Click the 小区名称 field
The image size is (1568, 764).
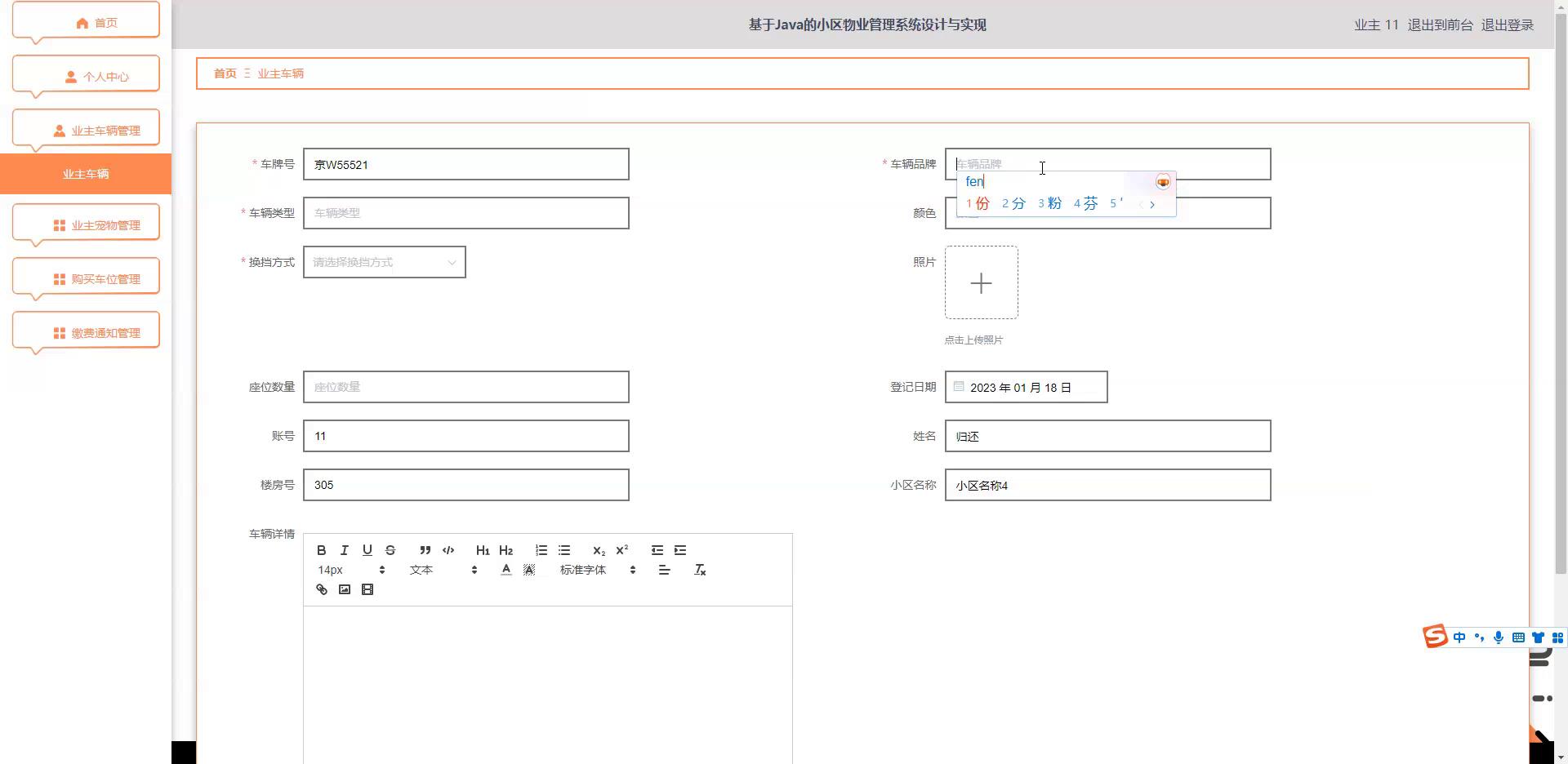pos(1107,485)
